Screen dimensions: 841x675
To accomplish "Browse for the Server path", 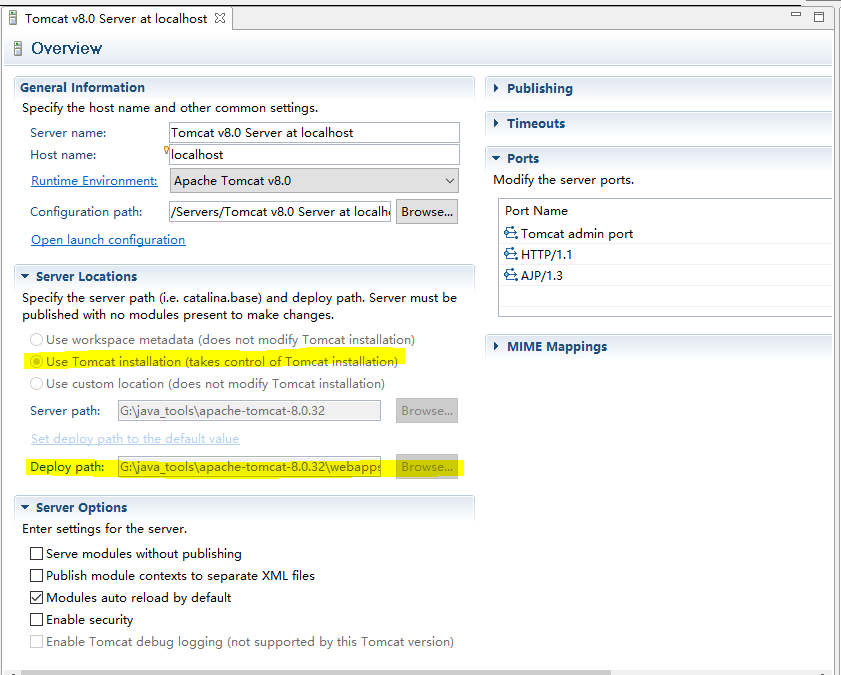I will click(427, 411).
